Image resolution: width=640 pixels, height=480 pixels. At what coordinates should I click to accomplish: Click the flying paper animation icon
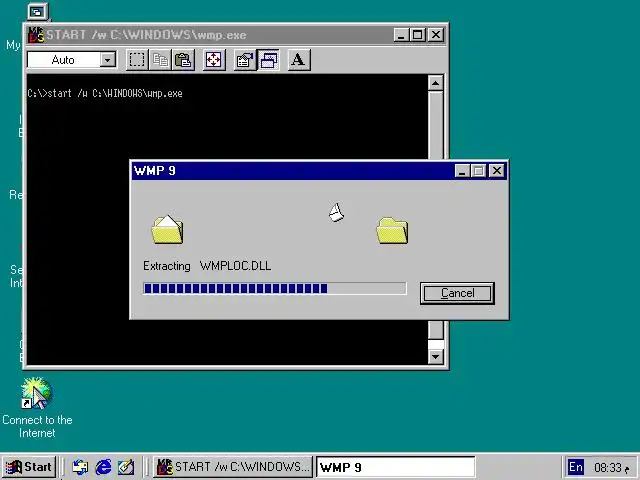pyautogui.click(x=336, y=212)
